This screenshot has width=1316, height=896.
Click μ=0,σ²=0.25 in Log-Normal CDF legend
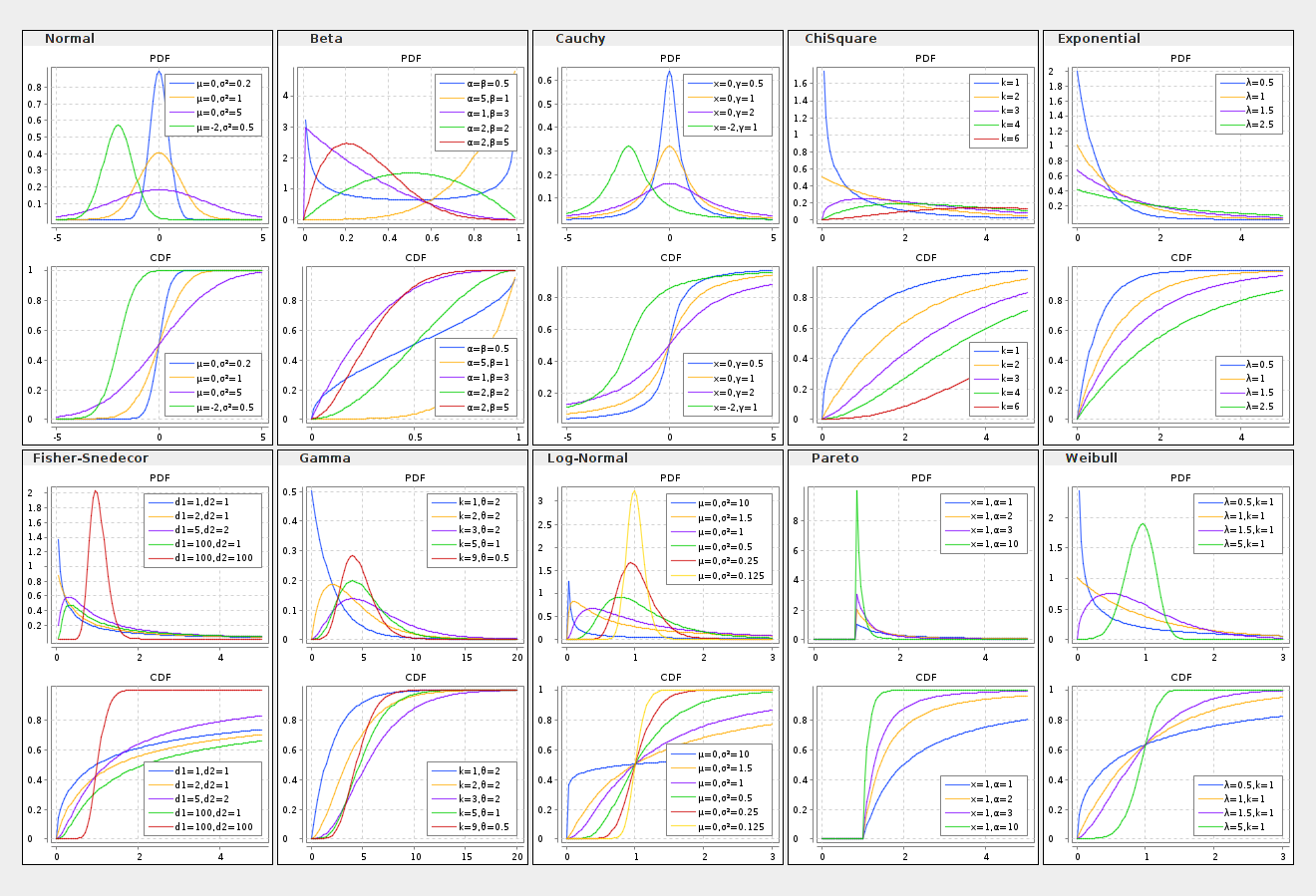click(x=729, y=811)
